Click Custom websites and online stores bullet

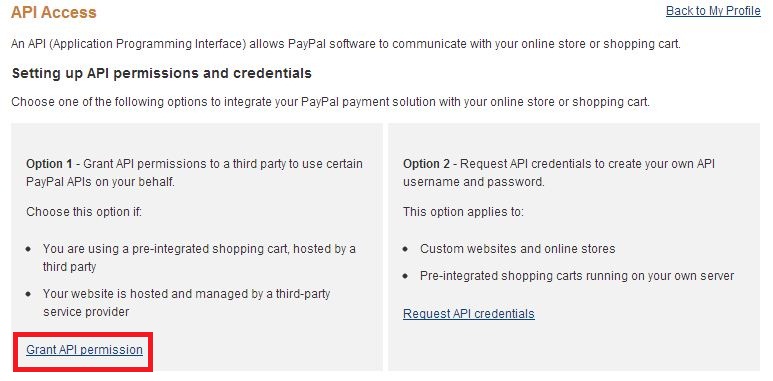[x=518, y=248]
